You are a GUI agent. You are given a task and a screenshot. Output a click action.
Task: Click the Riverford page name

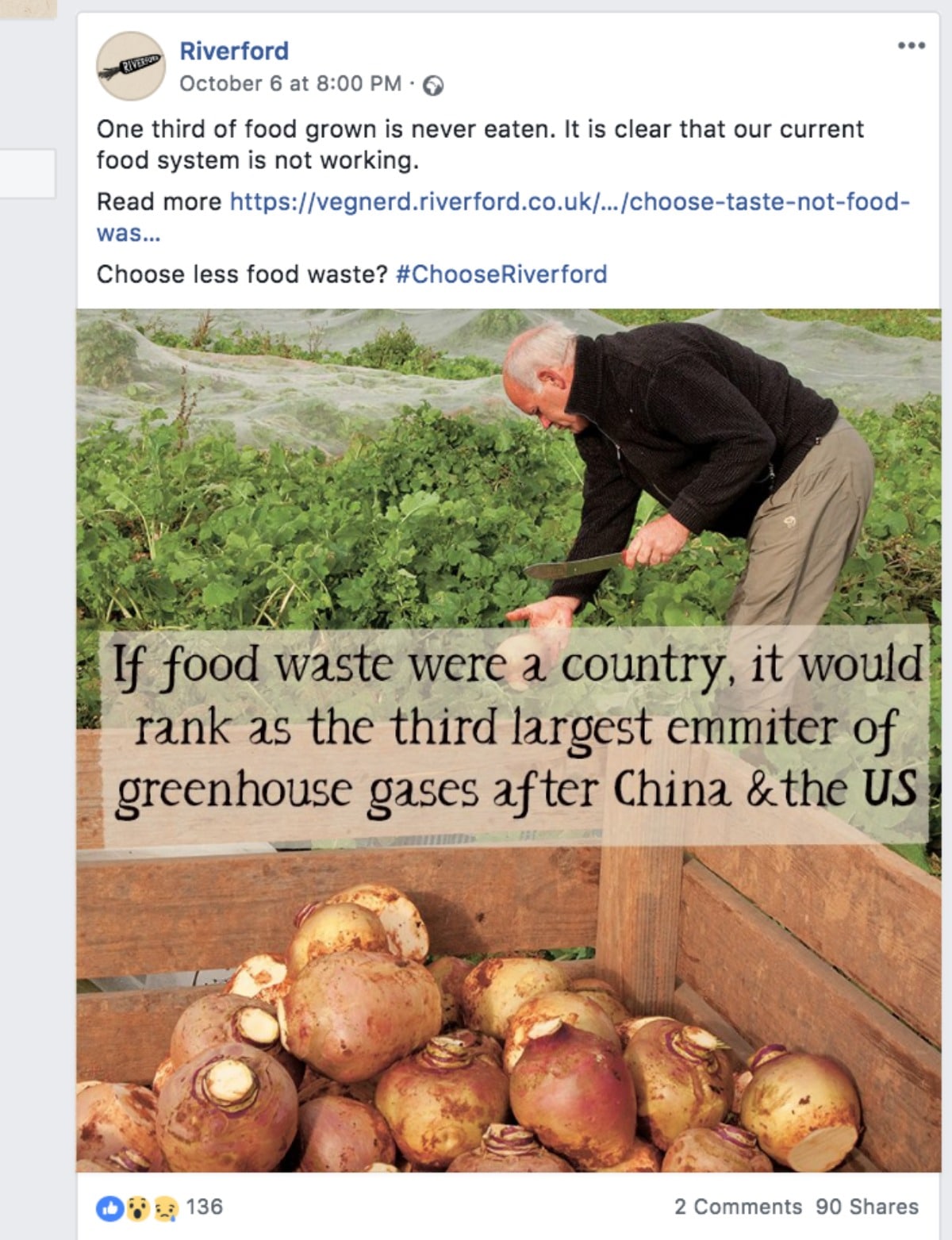[x=234, y=51]
